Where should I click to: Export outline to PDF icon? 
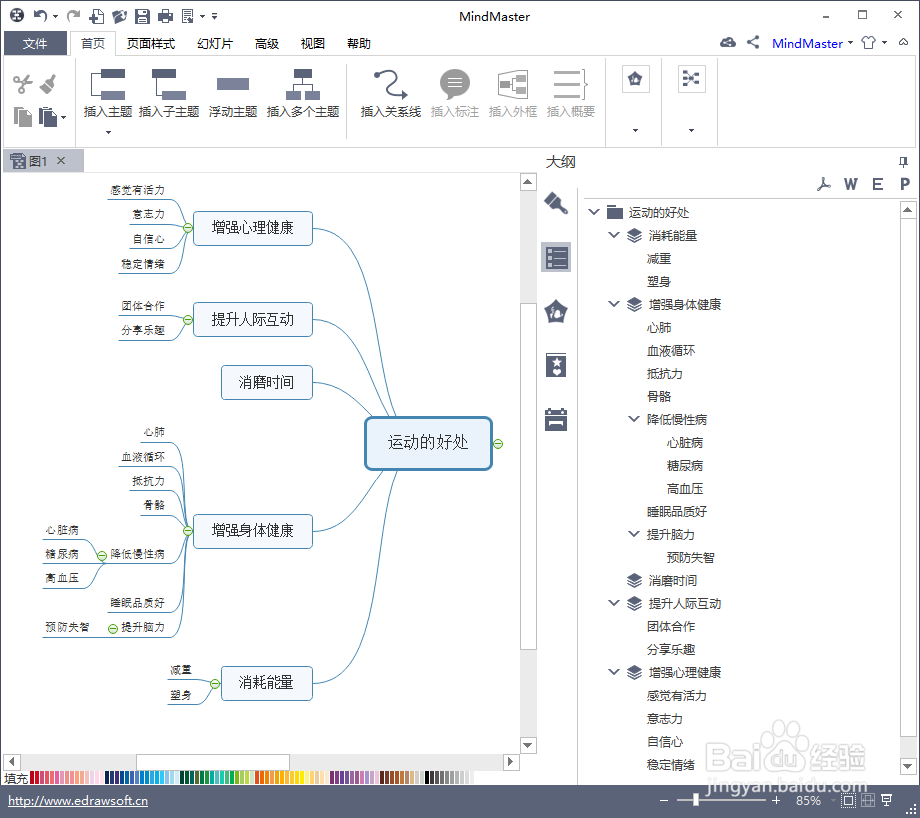click(x=824, y=184)
